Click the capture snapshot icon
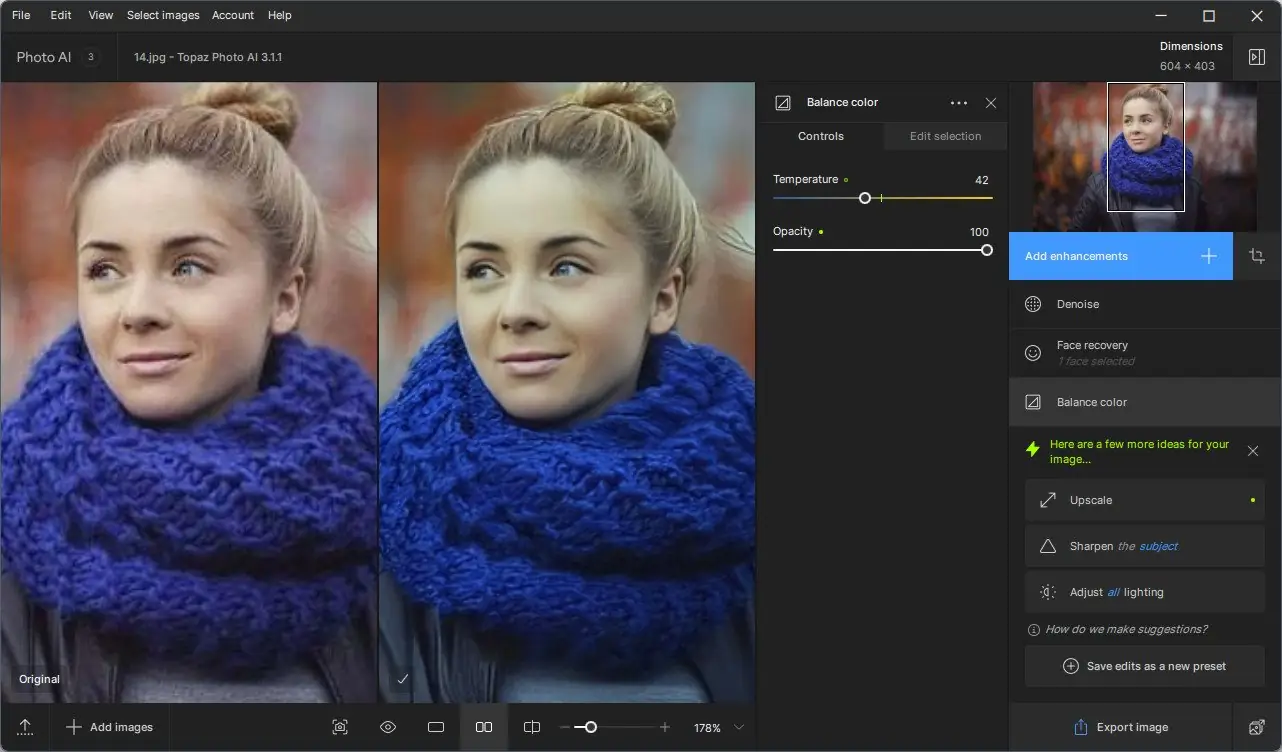 (340, 727)
